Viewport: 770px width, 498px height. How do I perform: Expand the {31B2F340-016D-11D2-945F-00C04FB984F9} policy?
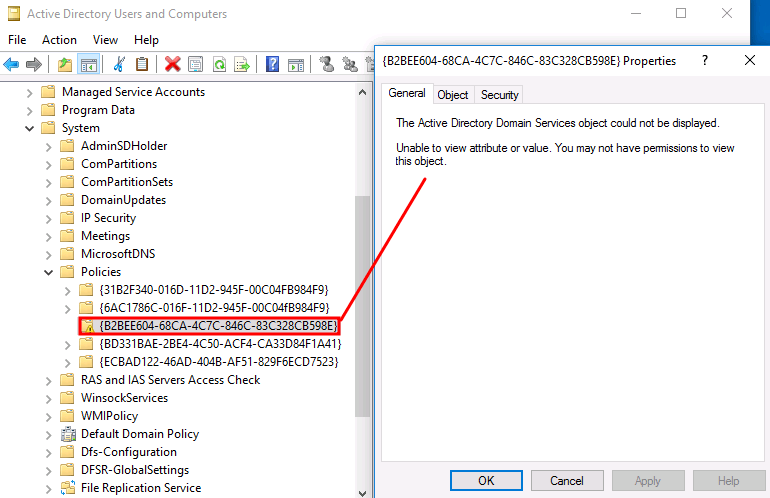(x=67, y=291)
